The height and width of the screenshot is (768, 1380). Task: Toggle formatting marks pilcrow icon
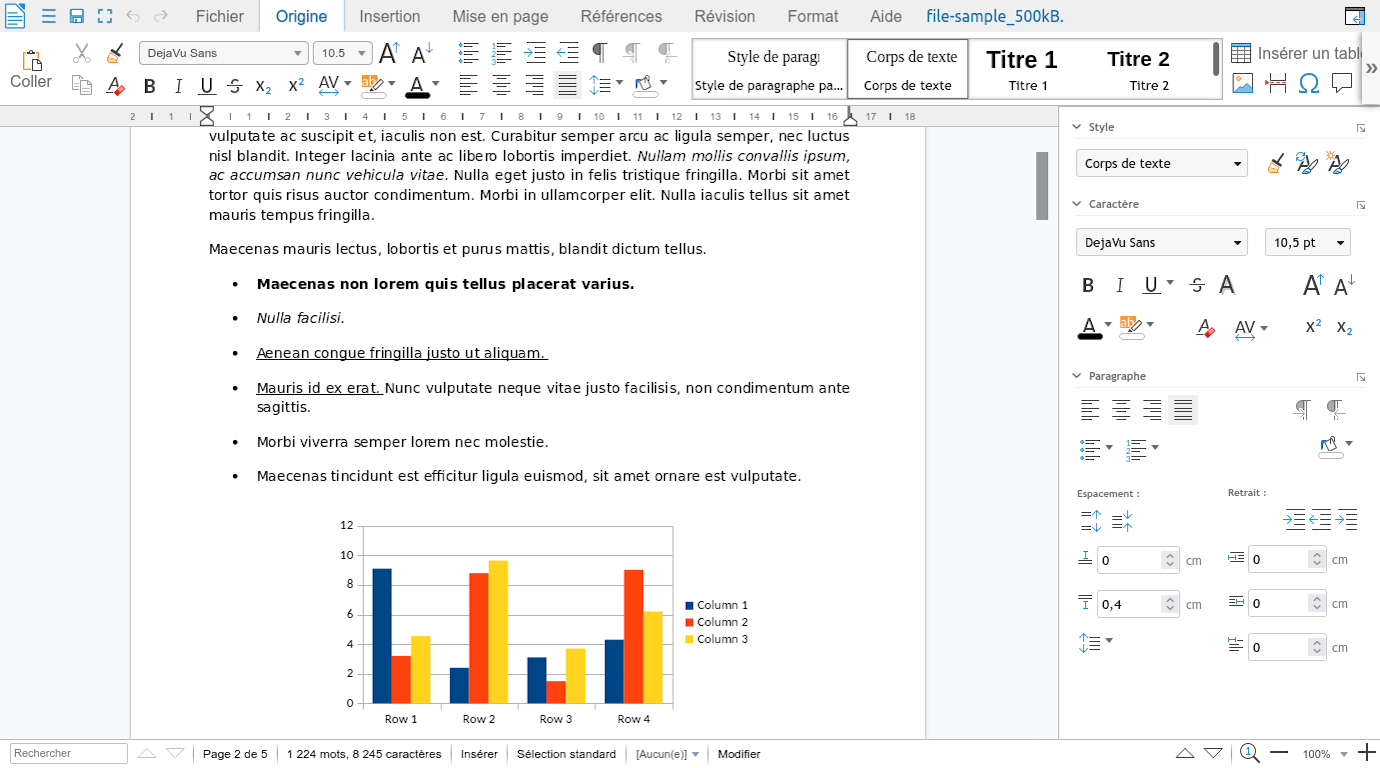(x=600, y=53)
